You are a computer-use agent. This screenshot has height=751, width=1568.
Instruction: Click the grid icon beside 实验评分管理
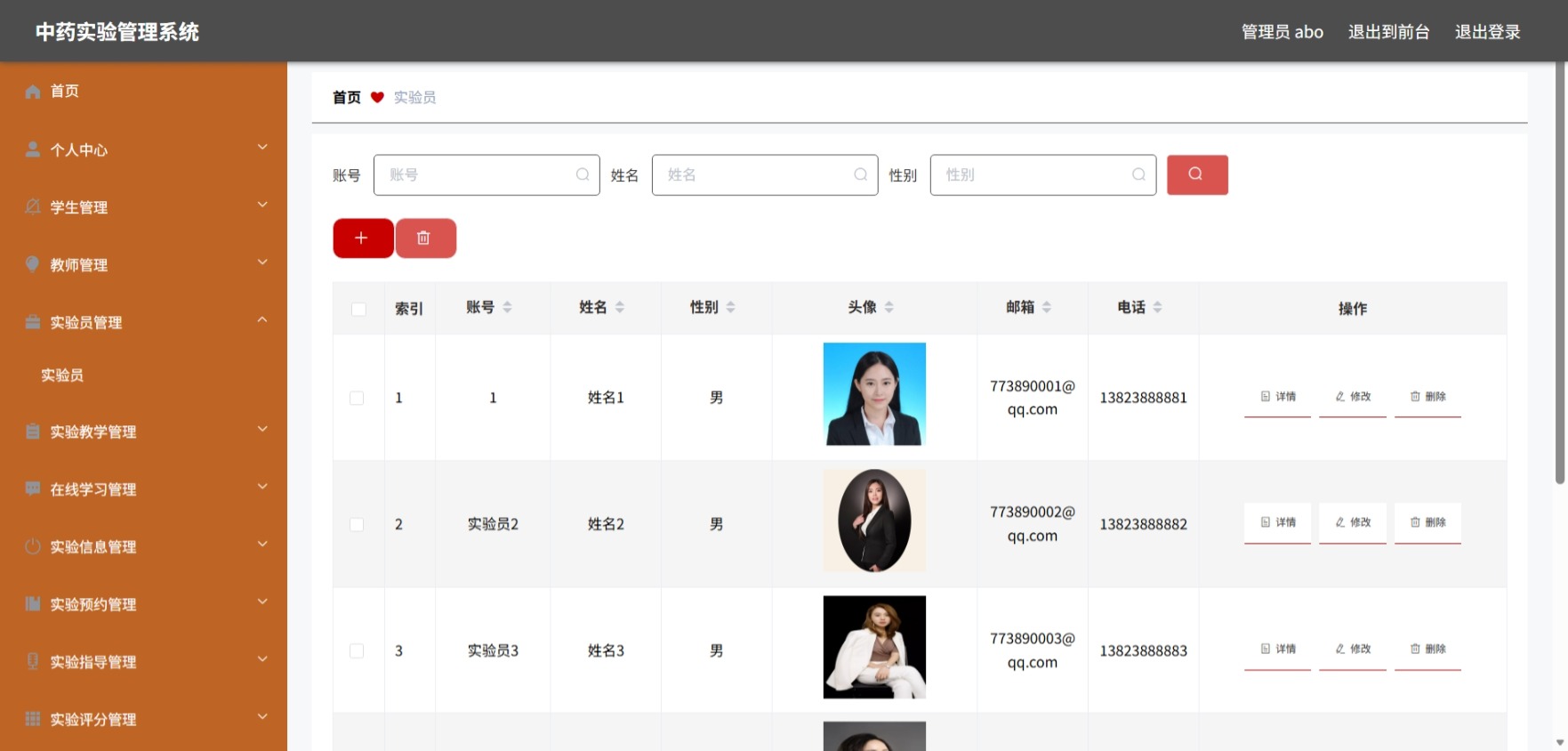33,719
